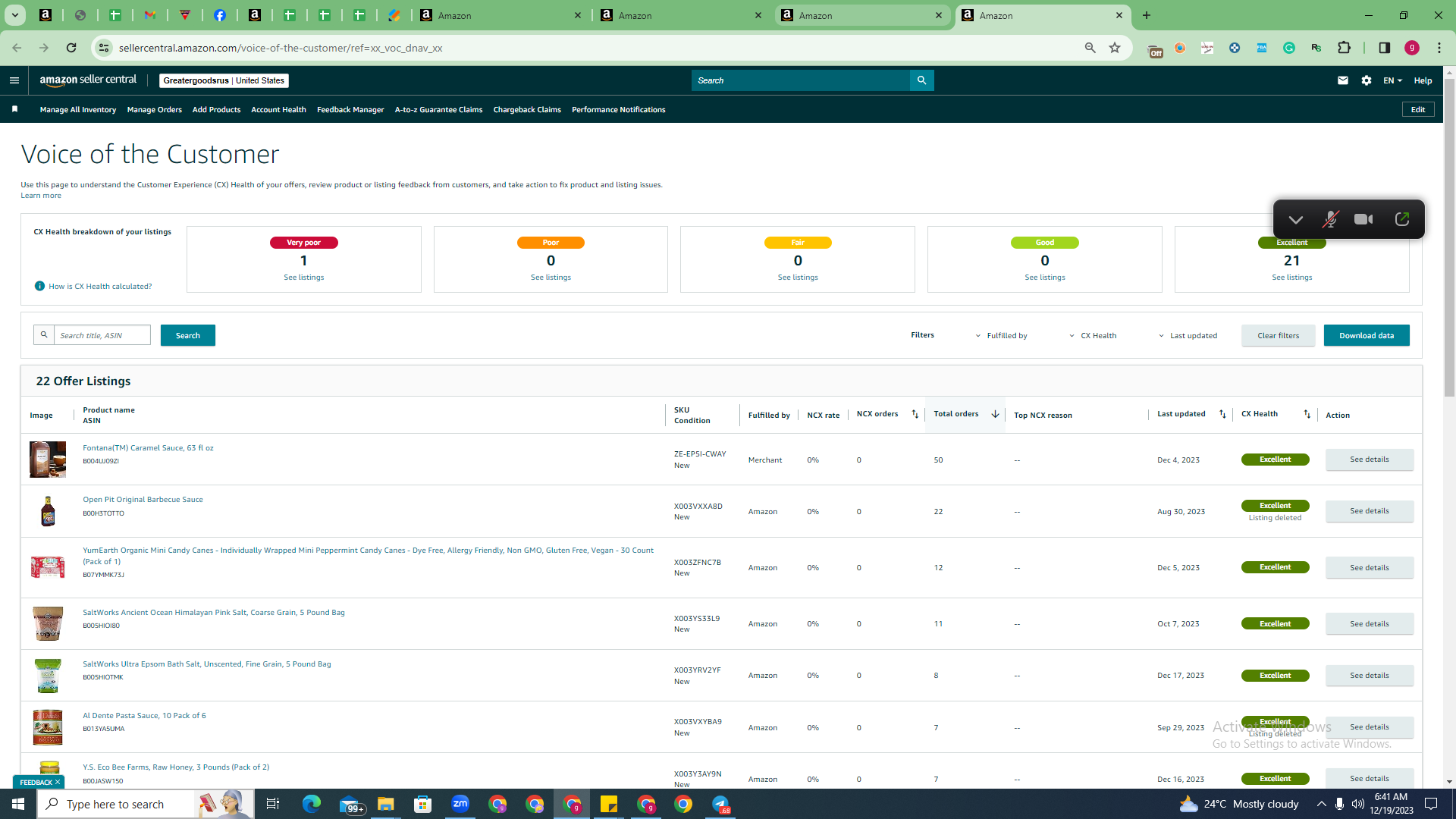Open How is CX Health calculated link

click(100, 287)
